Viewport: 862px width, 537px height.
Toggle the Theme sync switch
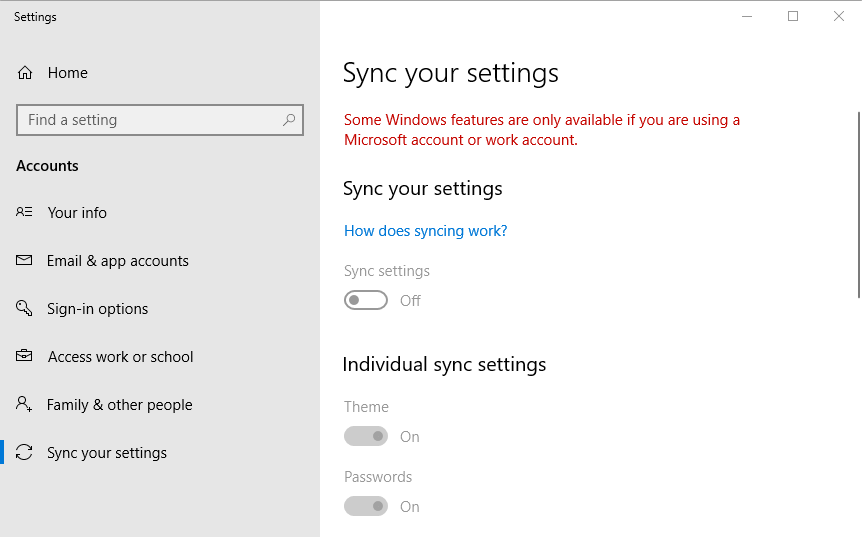pyautogui.click(x=366, y=436)
